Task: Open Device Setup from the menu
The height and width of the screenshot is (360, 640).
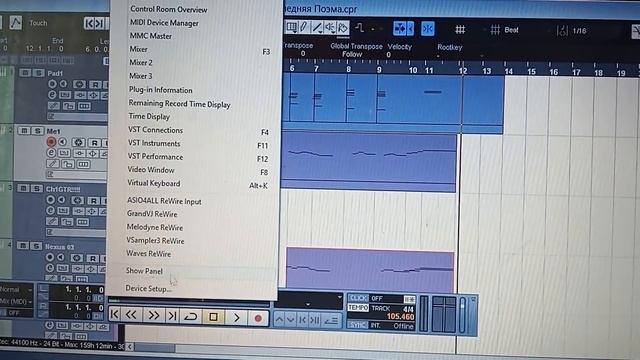Action: tap(148, 289)
